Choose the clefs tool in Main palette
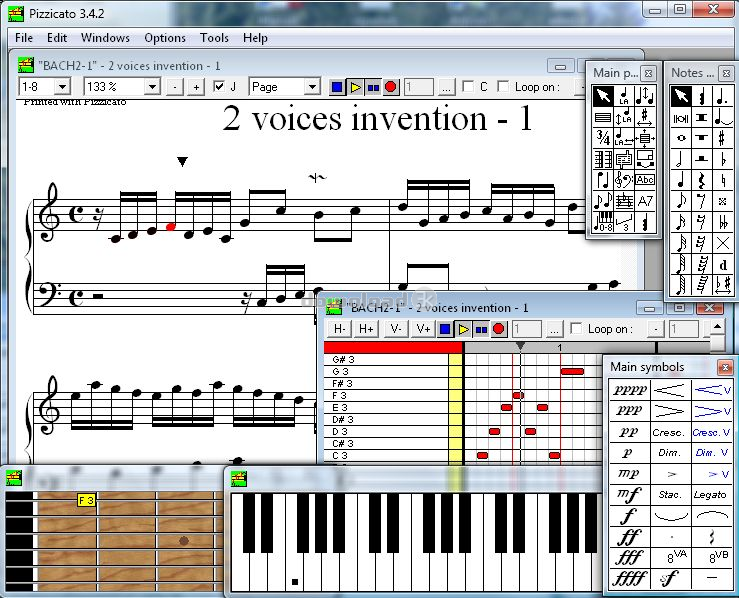This screenshot has height=598, width=739. (624, 180)
